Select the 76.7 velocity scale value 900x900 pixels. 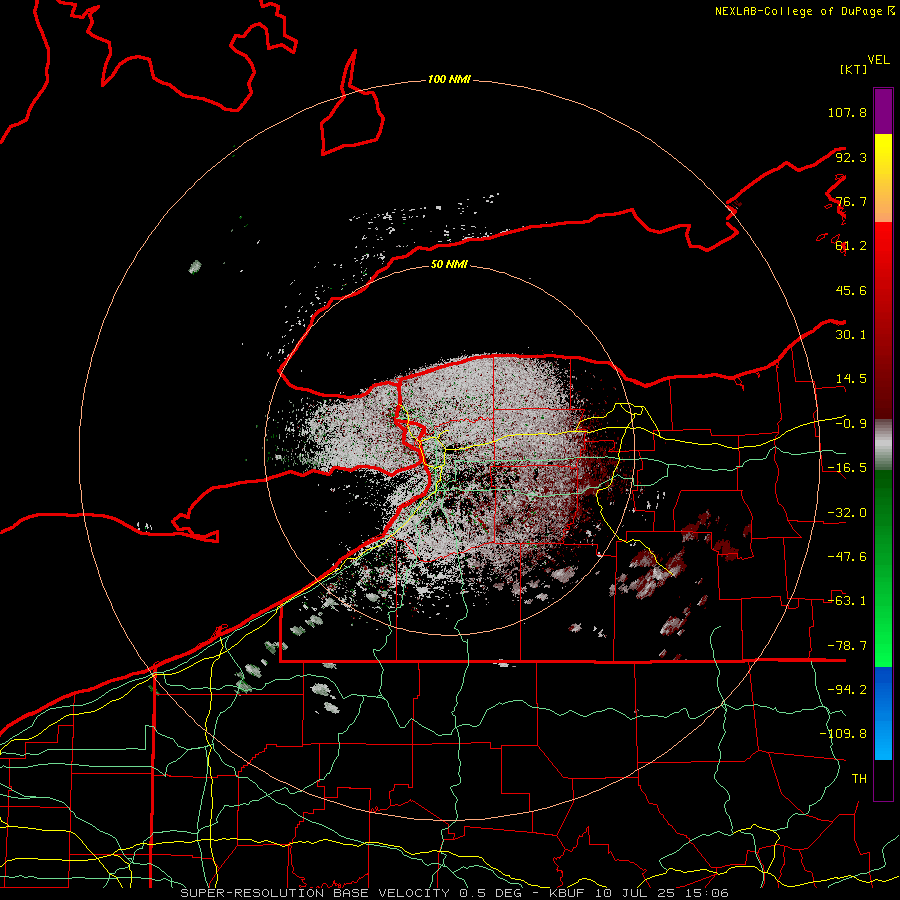click(851, 201)
